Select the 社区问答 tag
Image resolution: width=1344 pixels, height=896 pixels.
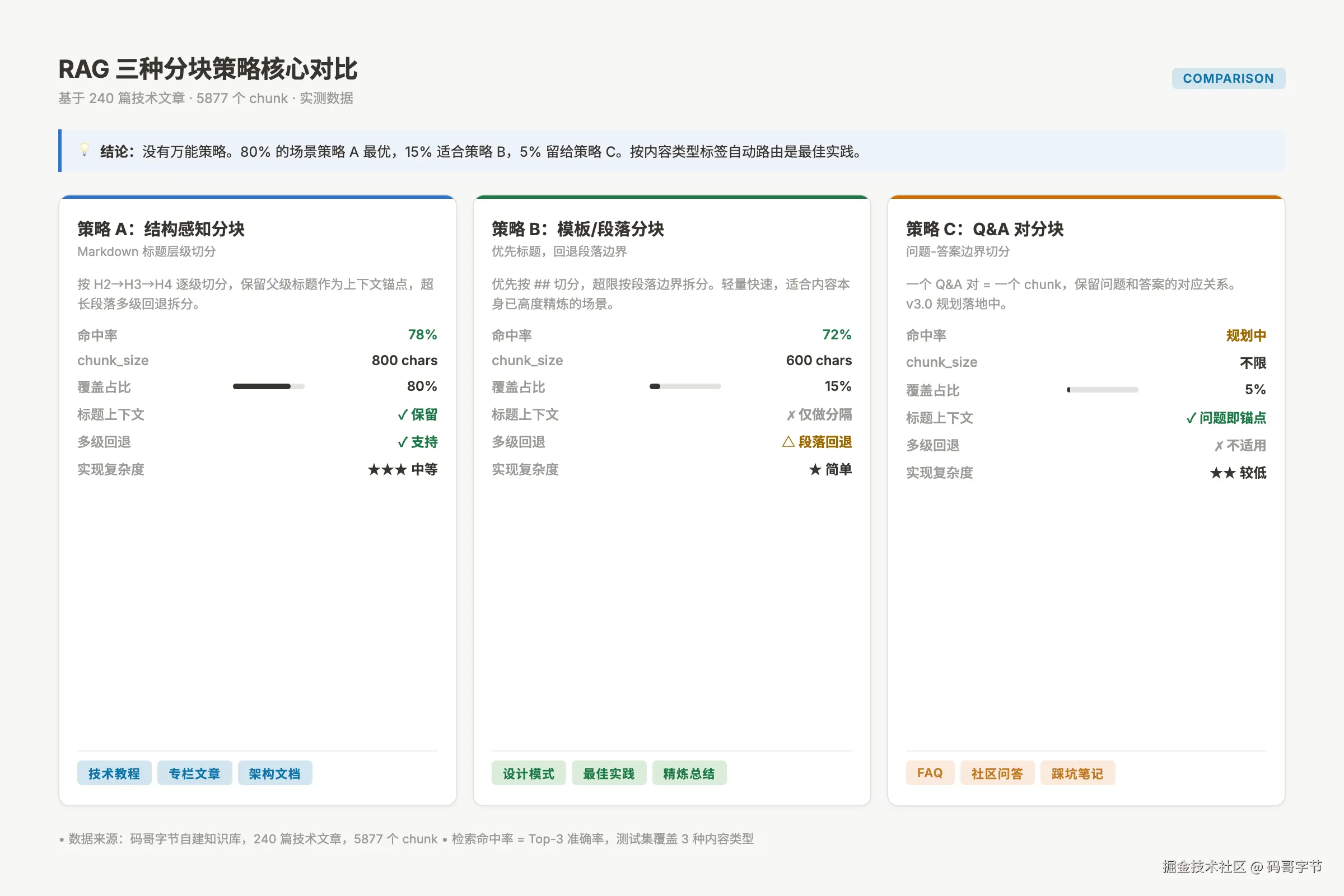pos(997,773)
